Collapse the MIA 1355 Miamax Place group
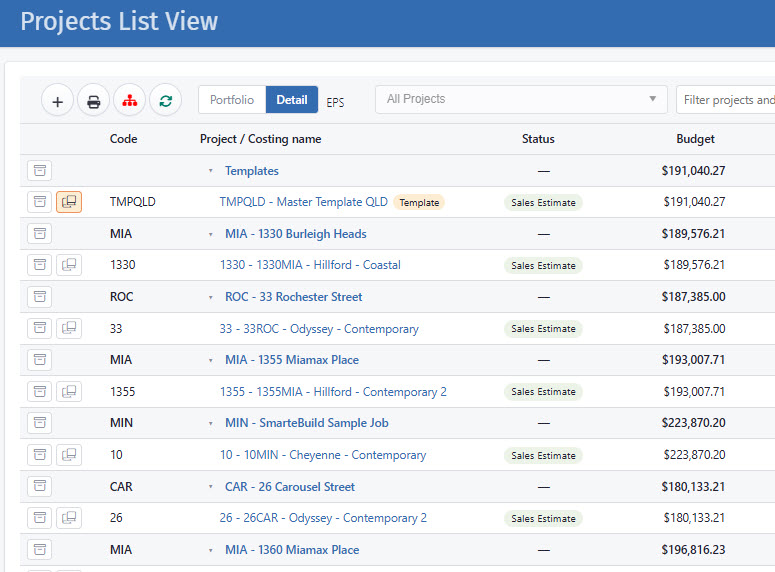Image resolution: width=775 pixels, height=572 pixels. coord(211,360)
